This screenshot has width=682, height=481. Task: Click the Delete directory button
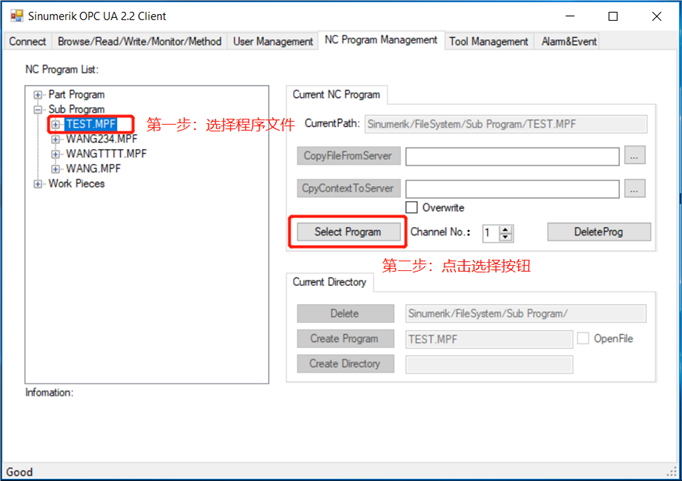click(345, 314)
